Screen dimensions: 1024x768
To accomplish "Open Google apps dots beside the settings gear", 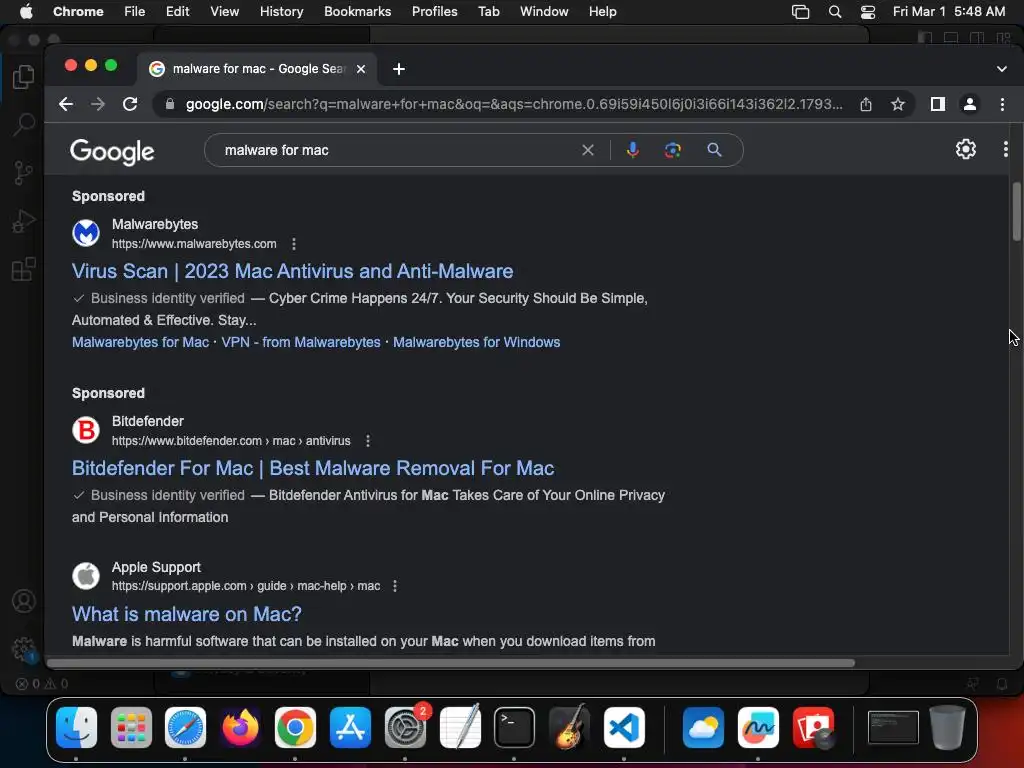I will pyautogui.click(x=1005, y=150).
